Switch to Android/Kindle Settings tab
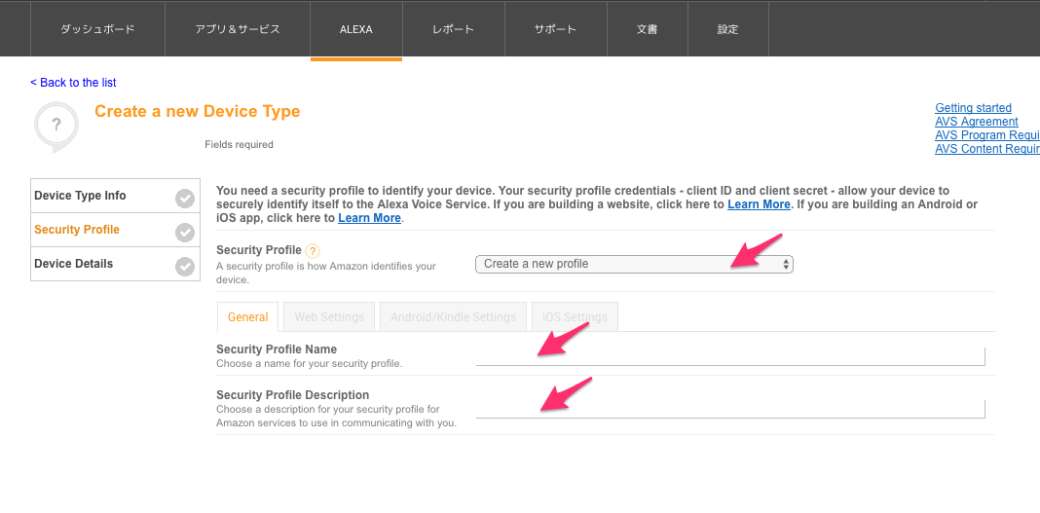Screen dimensions: 1040x513 (453, 317)
